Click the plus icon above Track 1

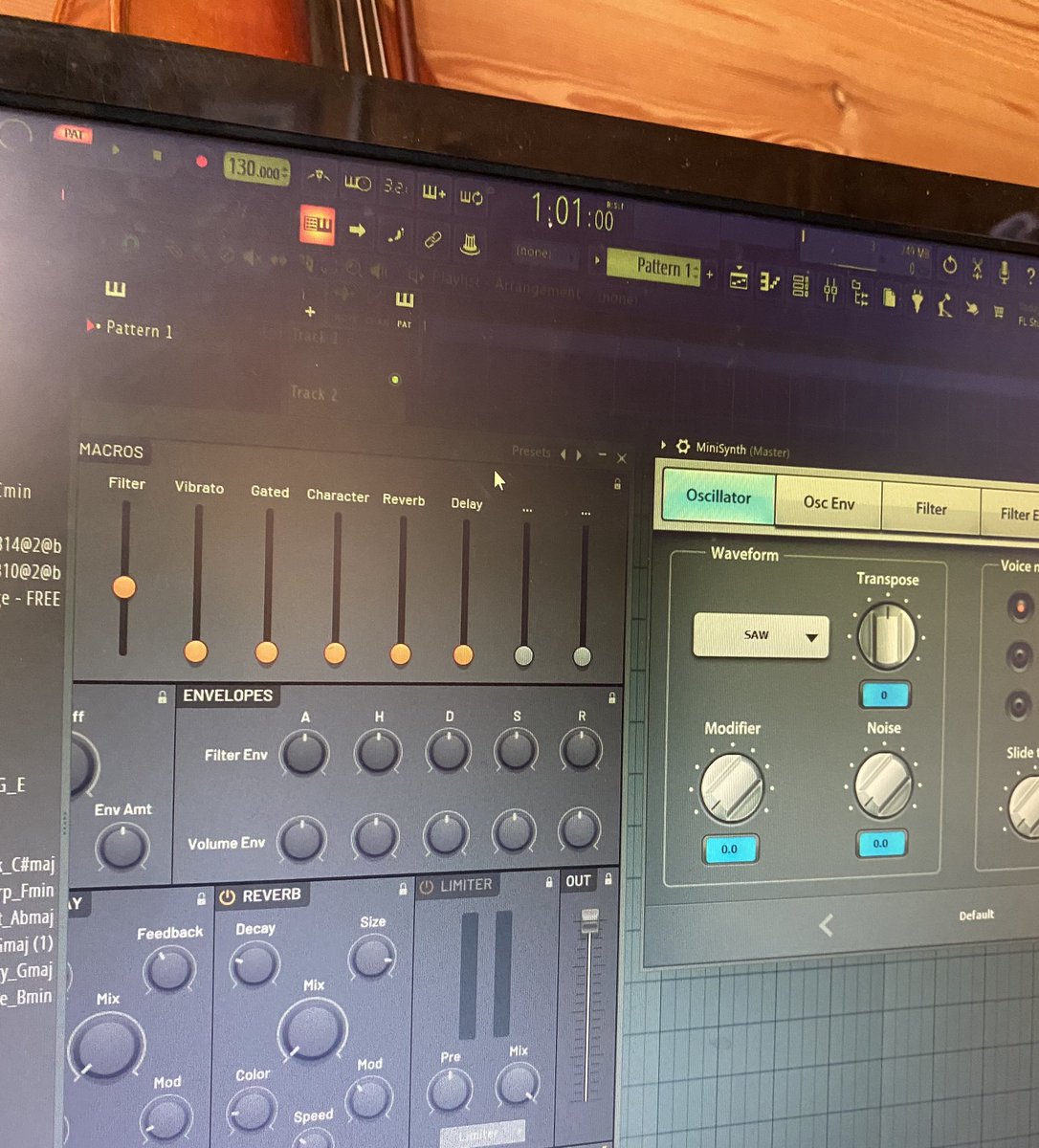(x=310, y=312)
